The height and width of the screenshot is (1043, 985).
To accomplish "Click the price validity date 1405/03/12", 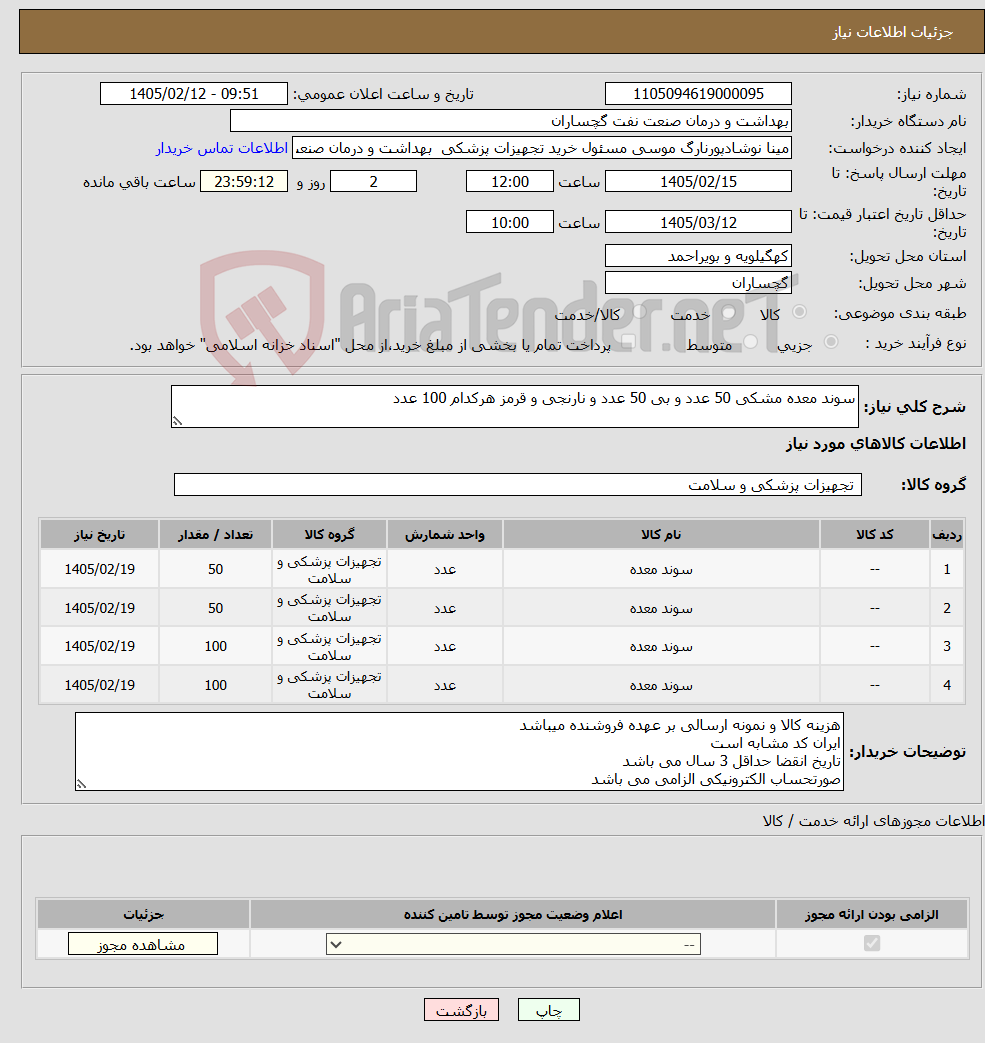I will click(698, 222).
